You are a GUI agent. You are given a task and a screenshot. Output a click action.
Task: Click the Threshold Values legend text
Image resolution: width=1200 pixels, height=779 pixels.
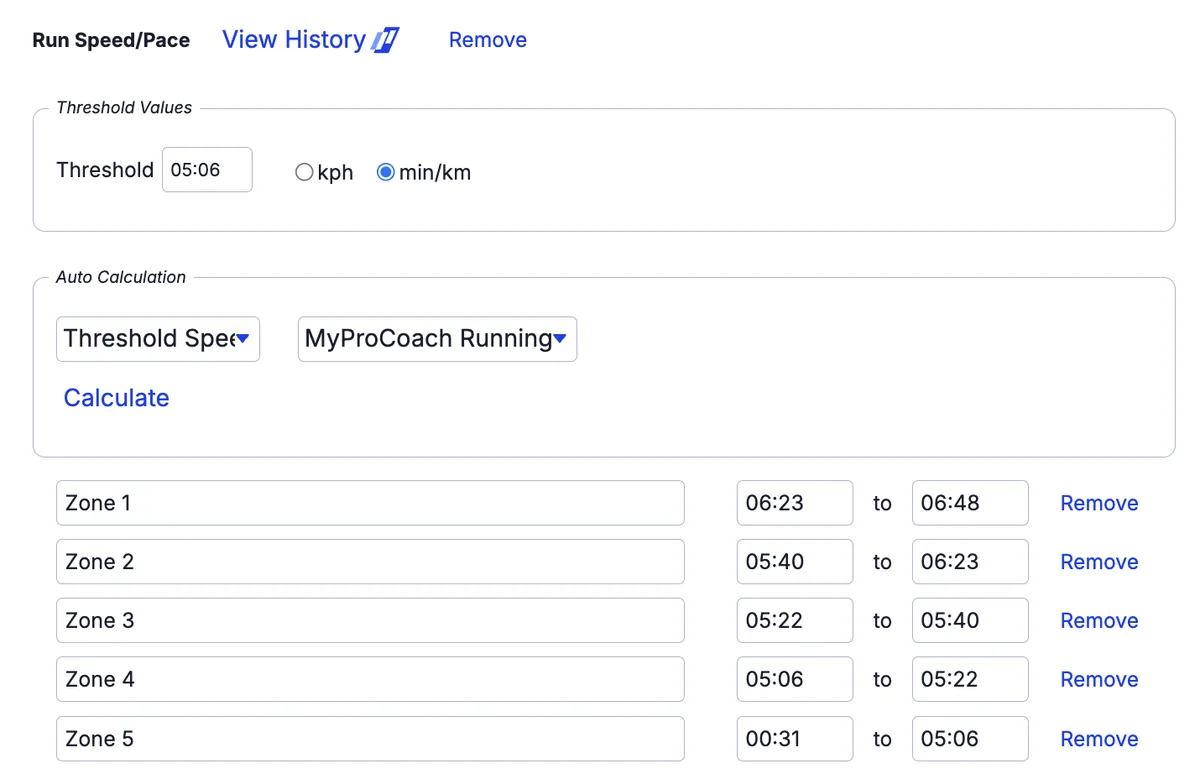(x=124, y=108)
